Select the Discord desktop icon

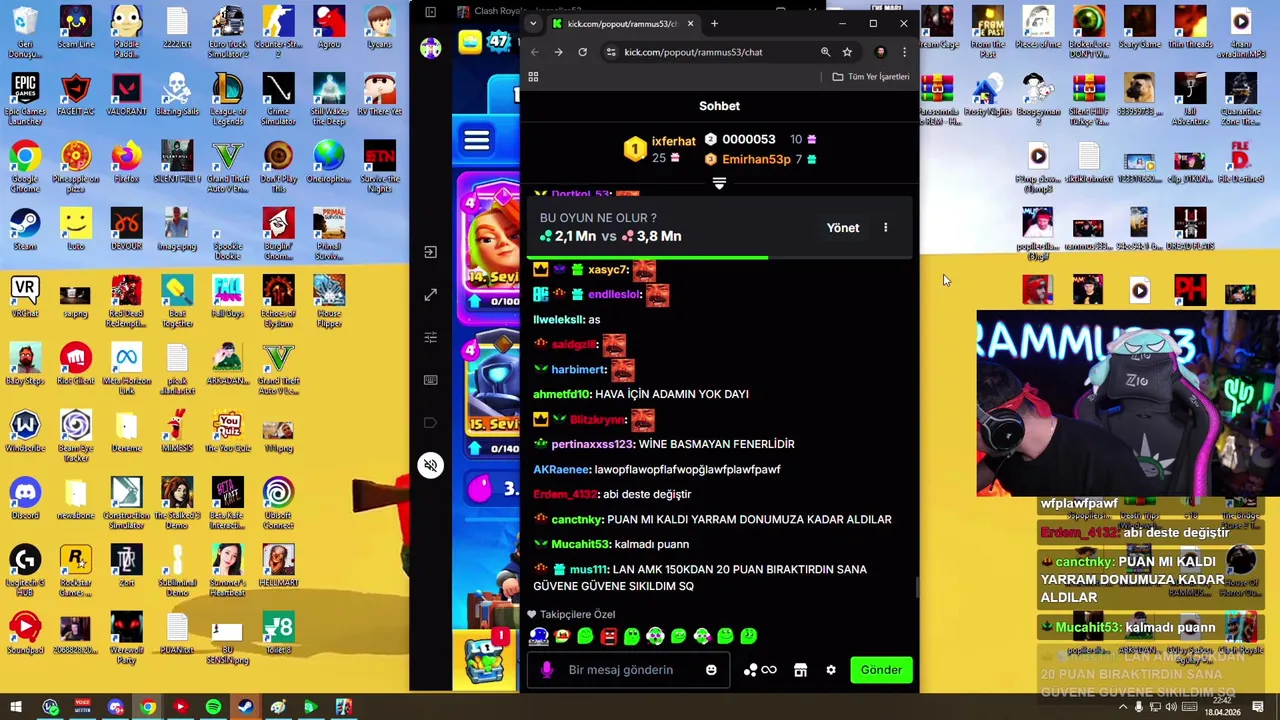coord(25,499)
